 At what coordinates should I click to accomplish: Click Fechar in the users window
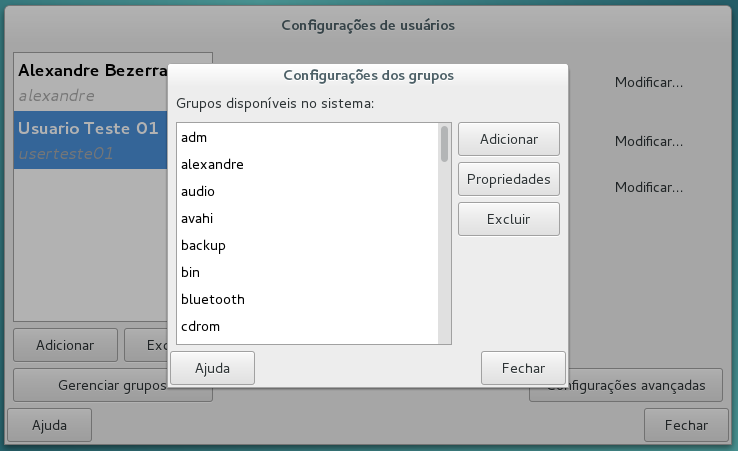(686, 425)
